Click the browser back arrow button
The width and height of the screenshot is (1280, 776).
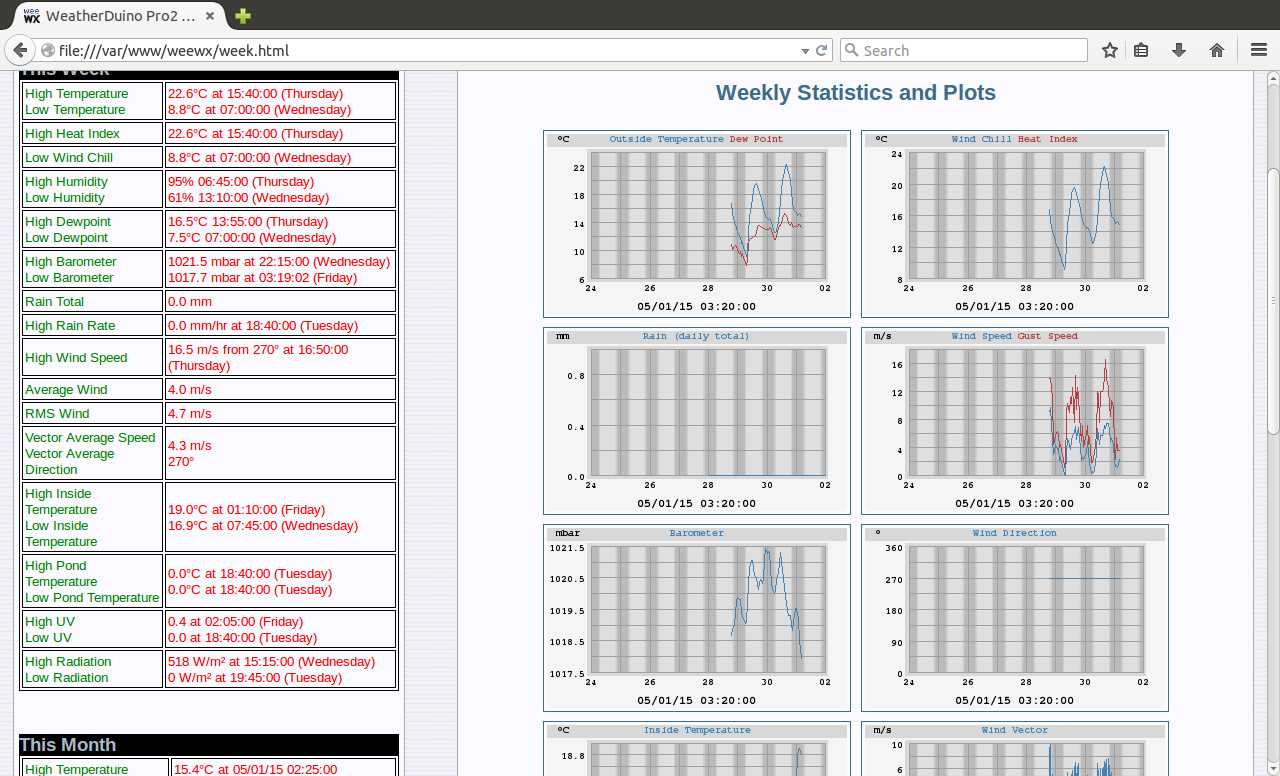[x=20, y=50]
